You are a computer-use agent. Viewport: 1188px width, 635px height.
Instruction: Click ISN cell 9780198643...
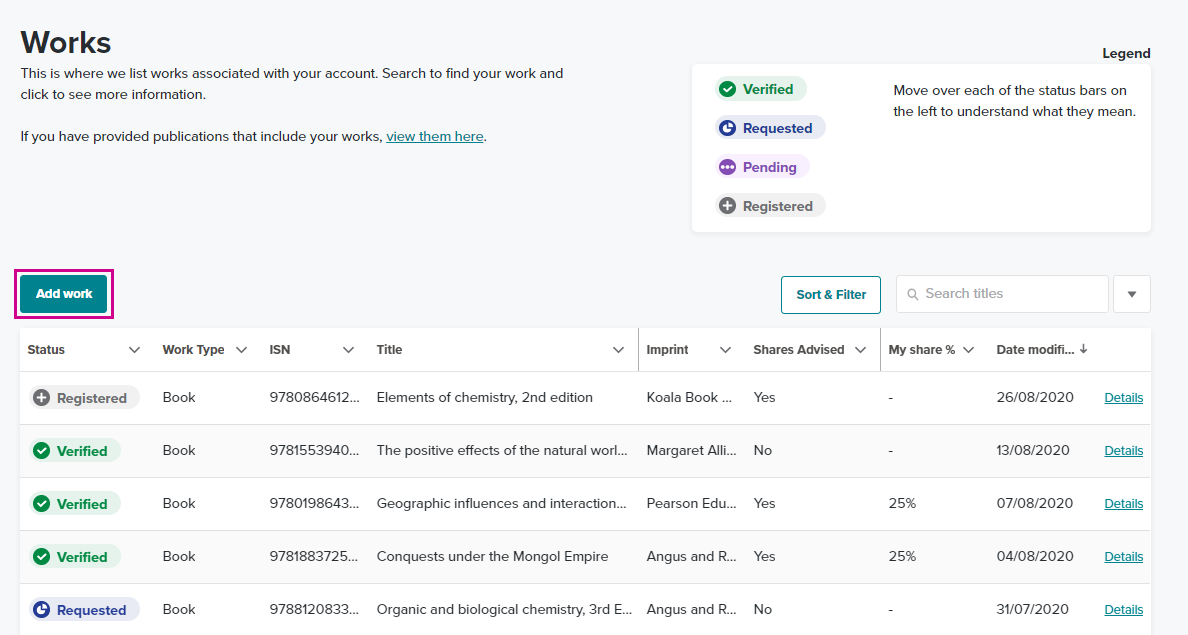coord(314,504)
